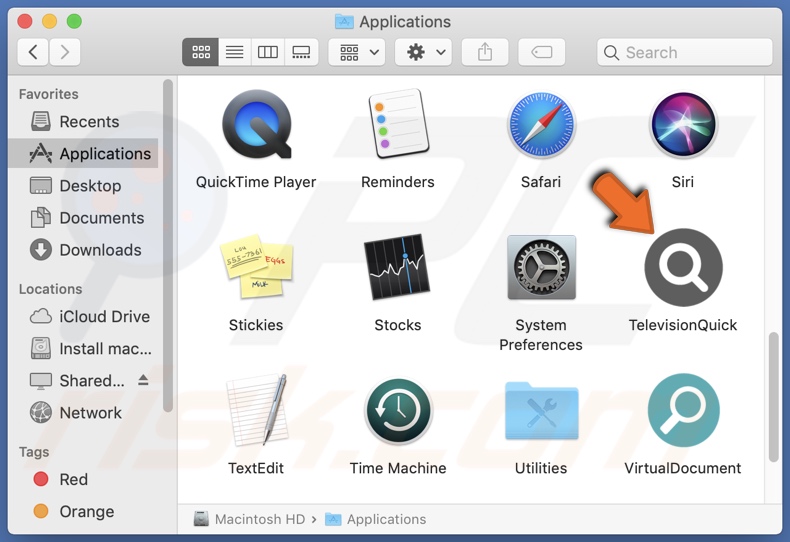Select the Stocks app icon

(398, 267)
